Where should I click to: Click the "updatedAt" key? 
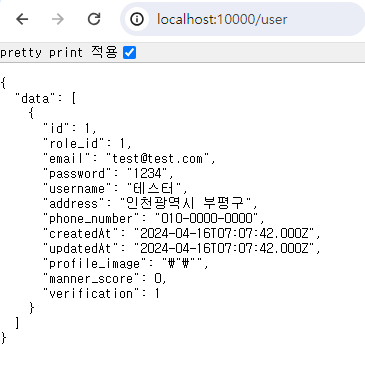[x=80, y=248]
